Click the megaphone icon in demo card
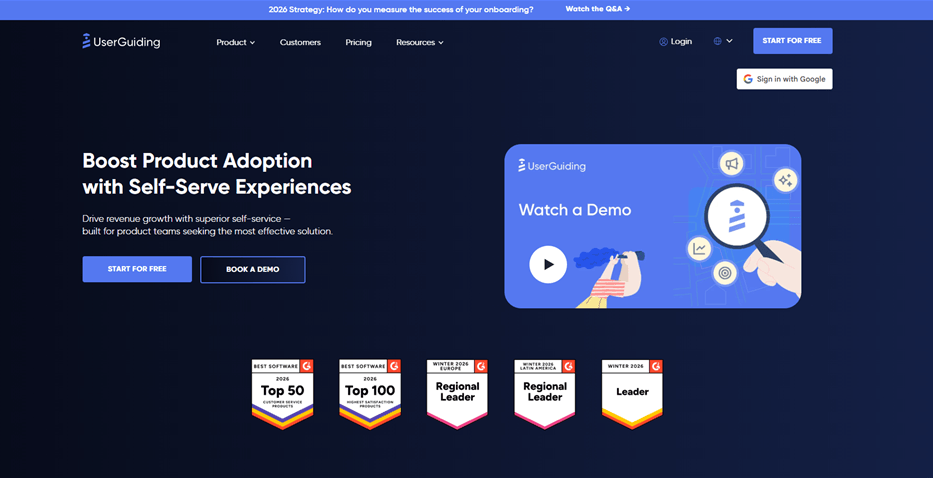 pyautogui.click(x=732, y=164)
